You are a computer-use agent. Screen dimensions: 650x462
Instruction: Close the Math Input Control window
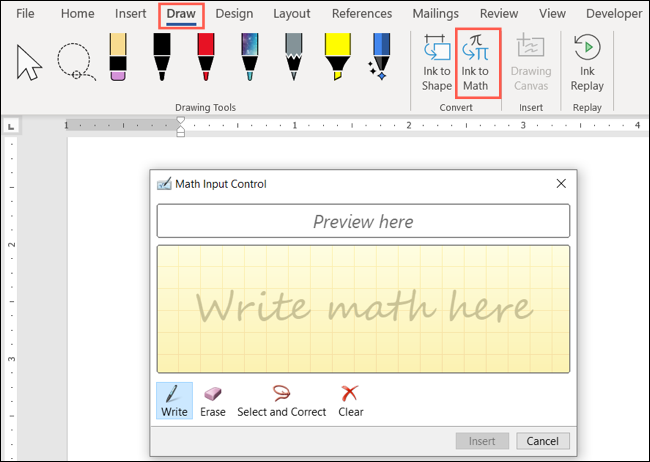click(x=561, y=183)
